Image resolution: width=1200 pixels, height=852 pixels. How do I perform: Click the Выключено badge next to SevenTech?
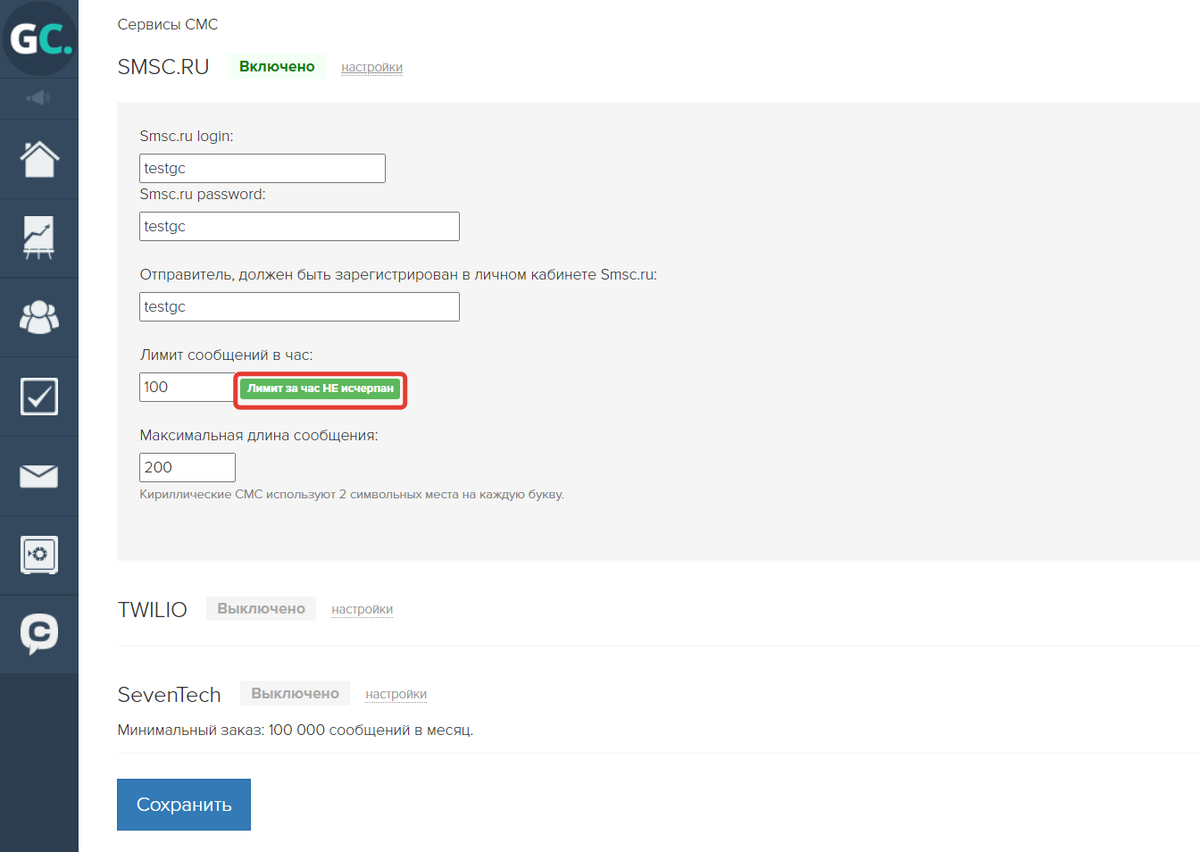coord(295,693)
